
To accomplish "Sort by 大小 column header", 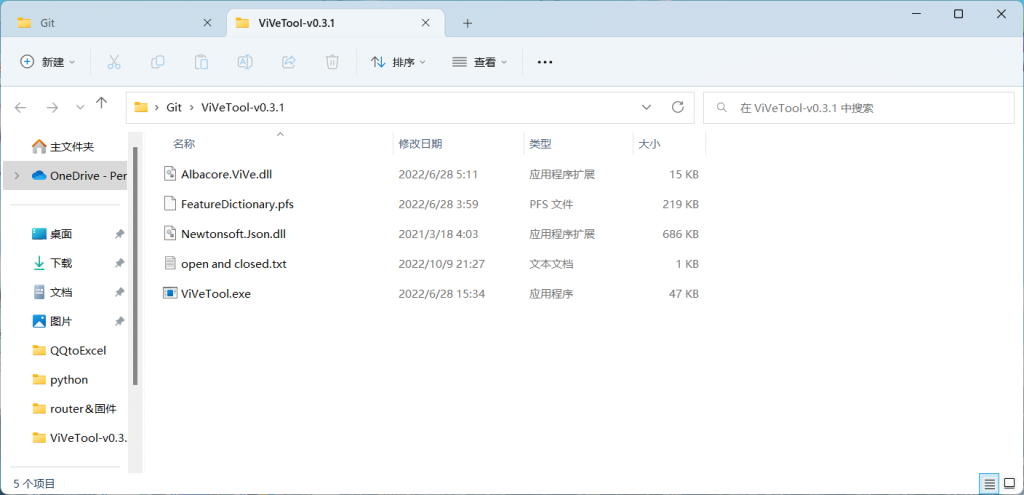I will (x=648, y=144).
